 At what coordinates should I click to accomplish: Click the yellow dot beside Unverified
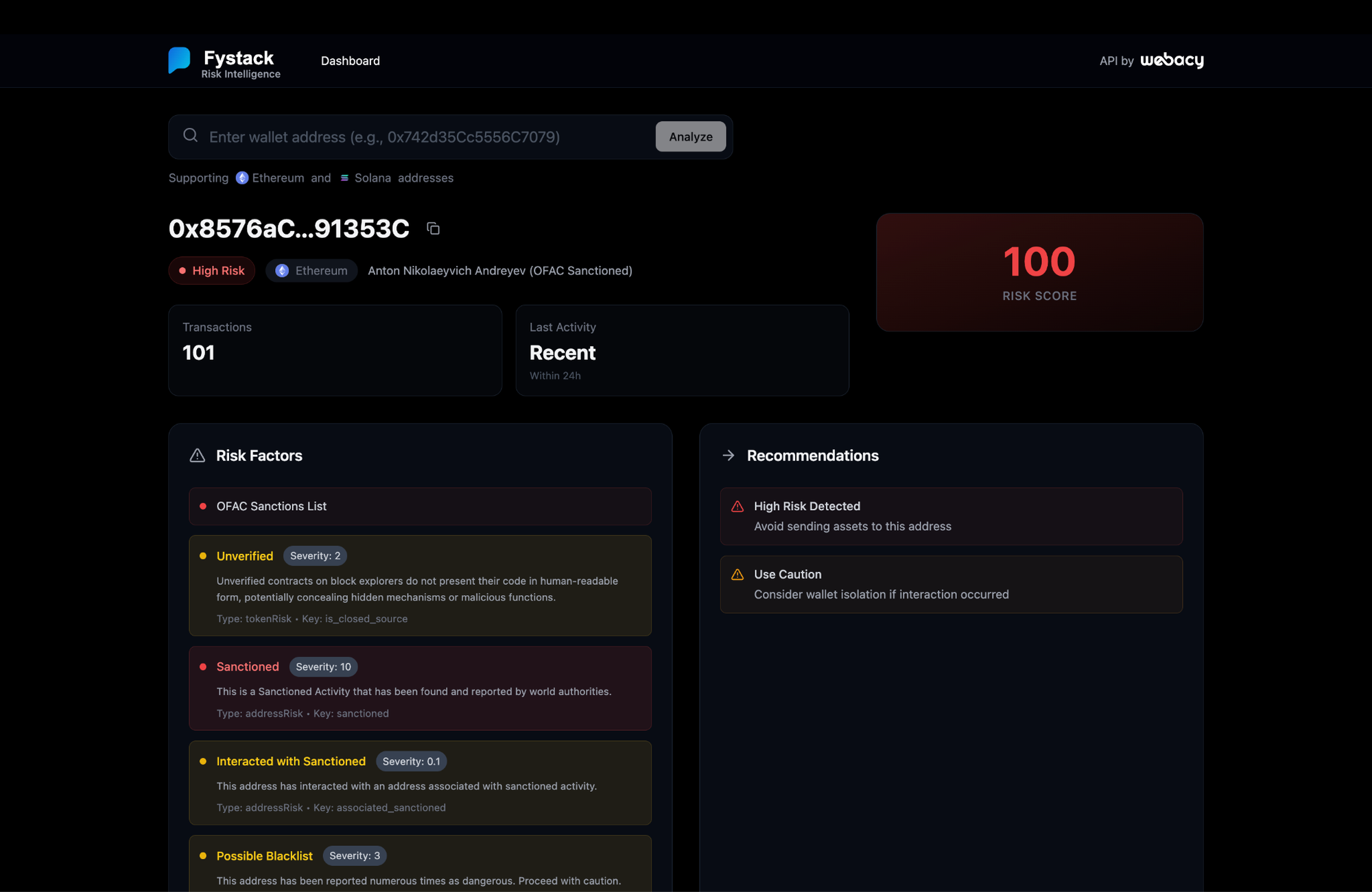[203, 556]
